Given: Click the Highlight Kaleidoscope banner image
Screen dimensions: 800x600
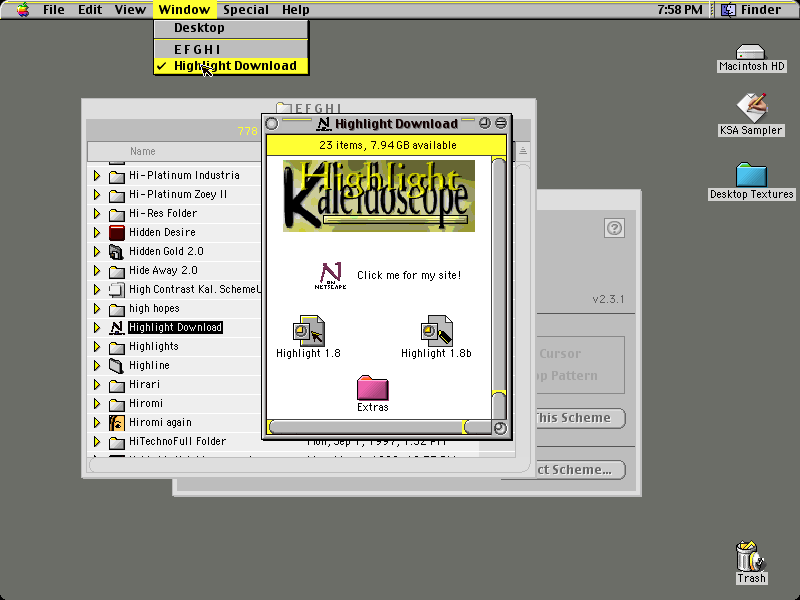Looking at the screenshot, I should coord(379,196).
